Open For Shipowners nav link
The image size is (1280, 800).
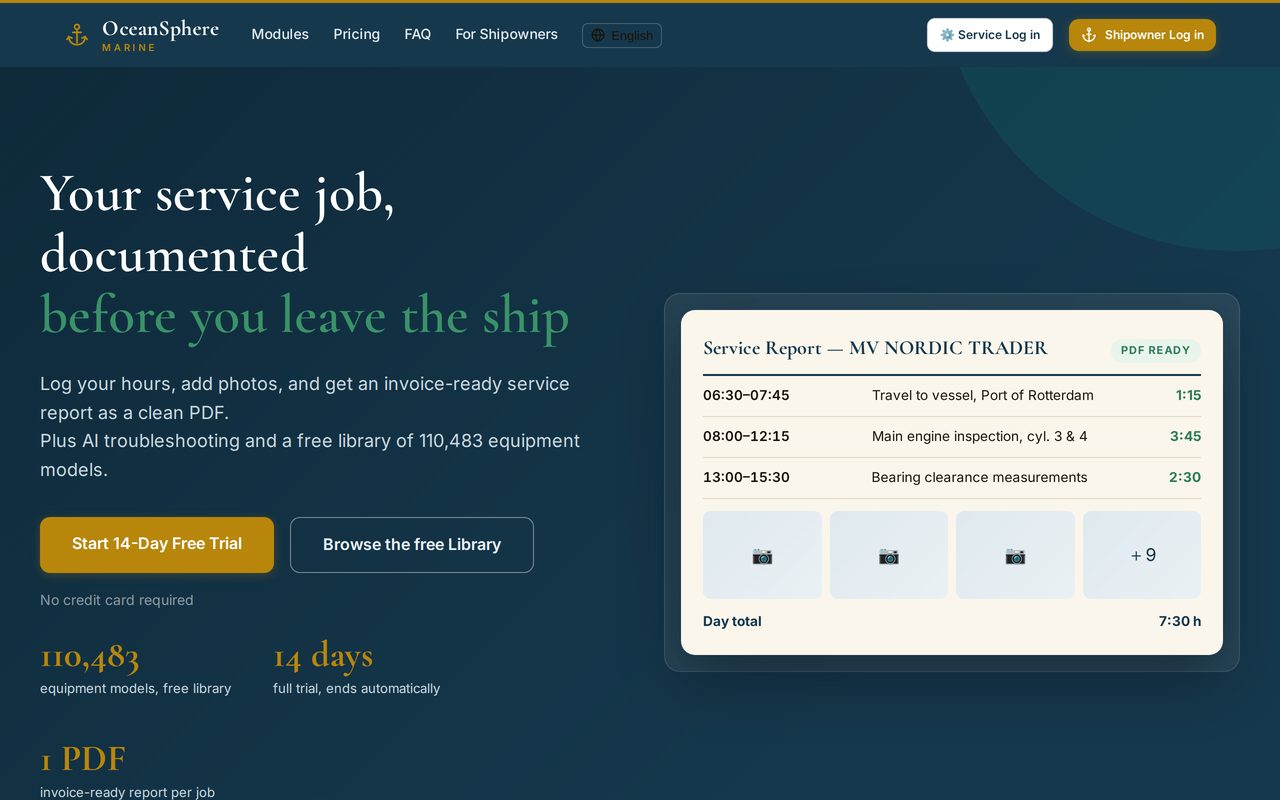[x=507, y=34]
